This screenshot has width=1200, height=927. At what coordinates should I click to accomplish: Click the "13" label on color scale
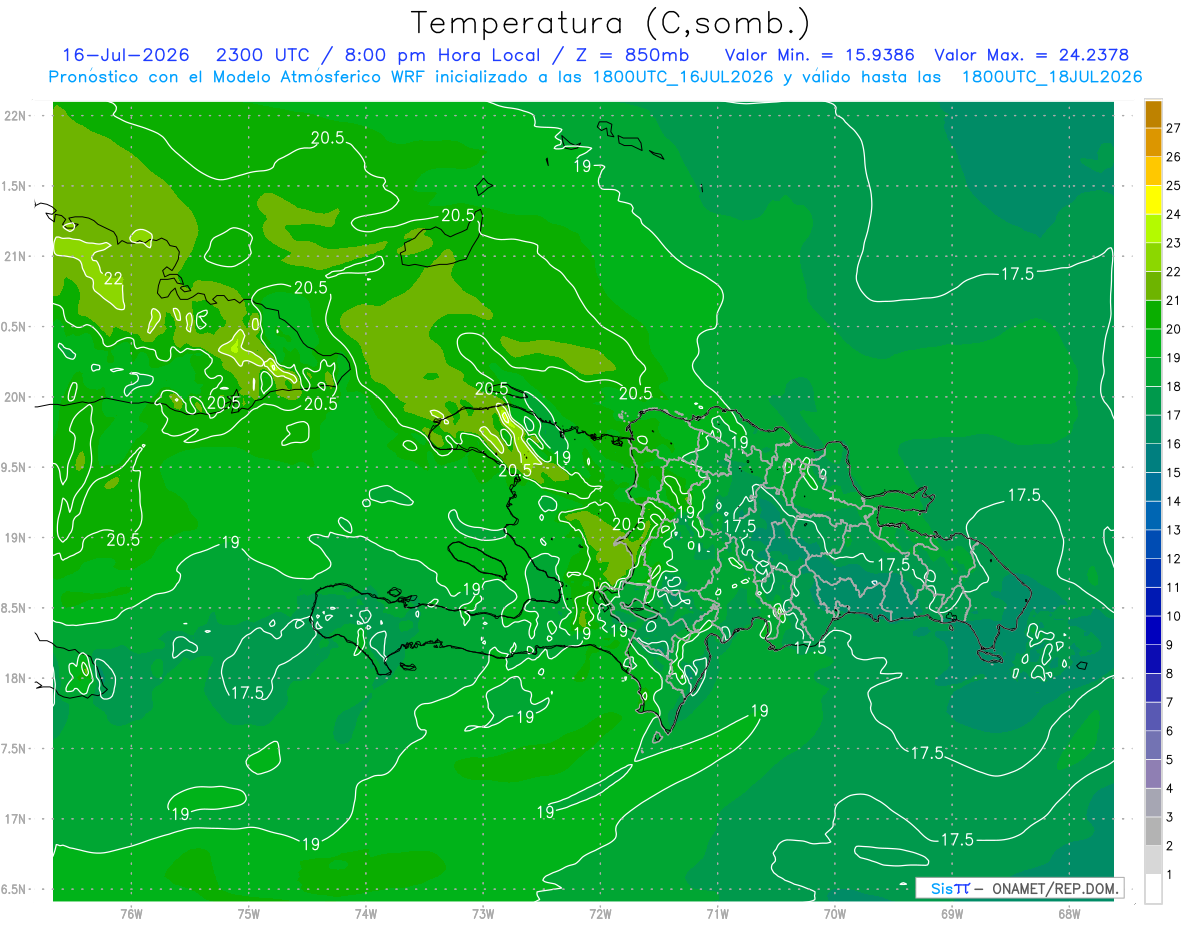[1173, 530]
